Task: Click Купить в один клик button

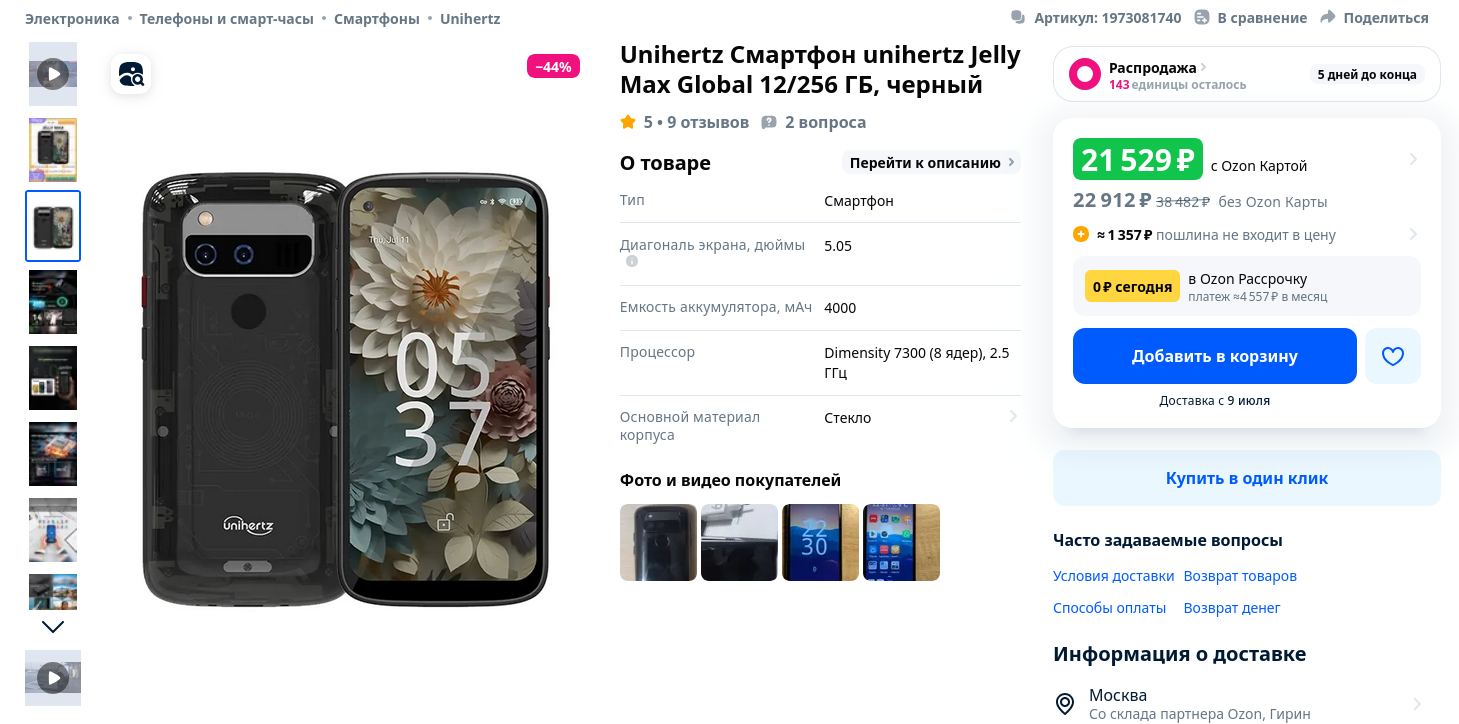Action: click(x=1247, y=478)
